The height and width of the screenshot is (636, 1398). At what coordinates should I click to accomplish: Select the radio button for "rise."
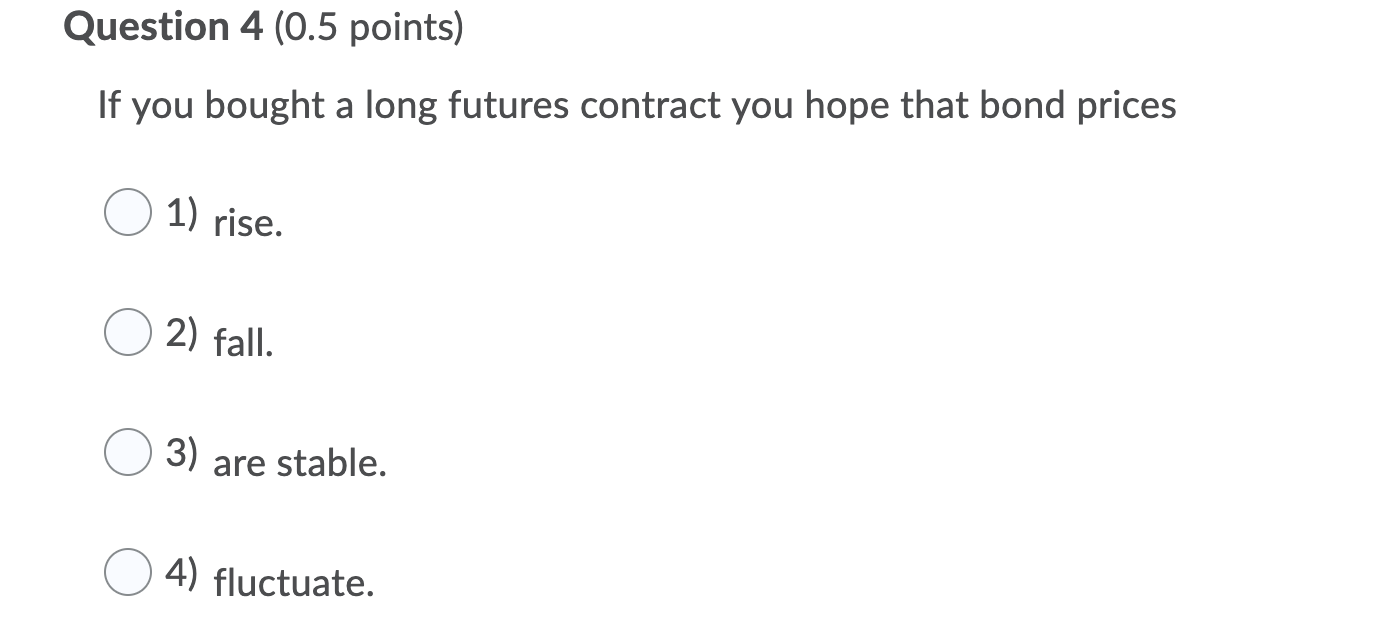click(x=127, y=214)
